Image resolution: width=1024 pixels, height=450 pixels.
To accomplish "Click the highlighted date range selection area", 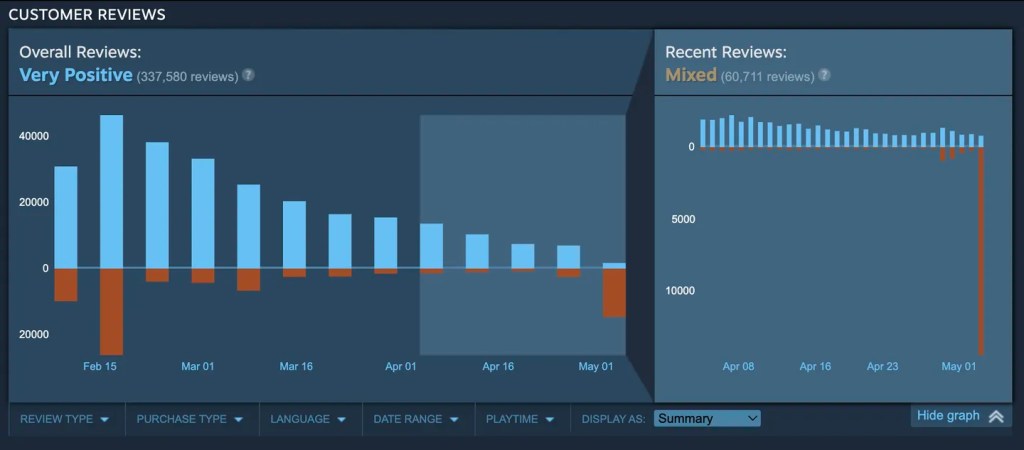I will [x=522, y=200].
